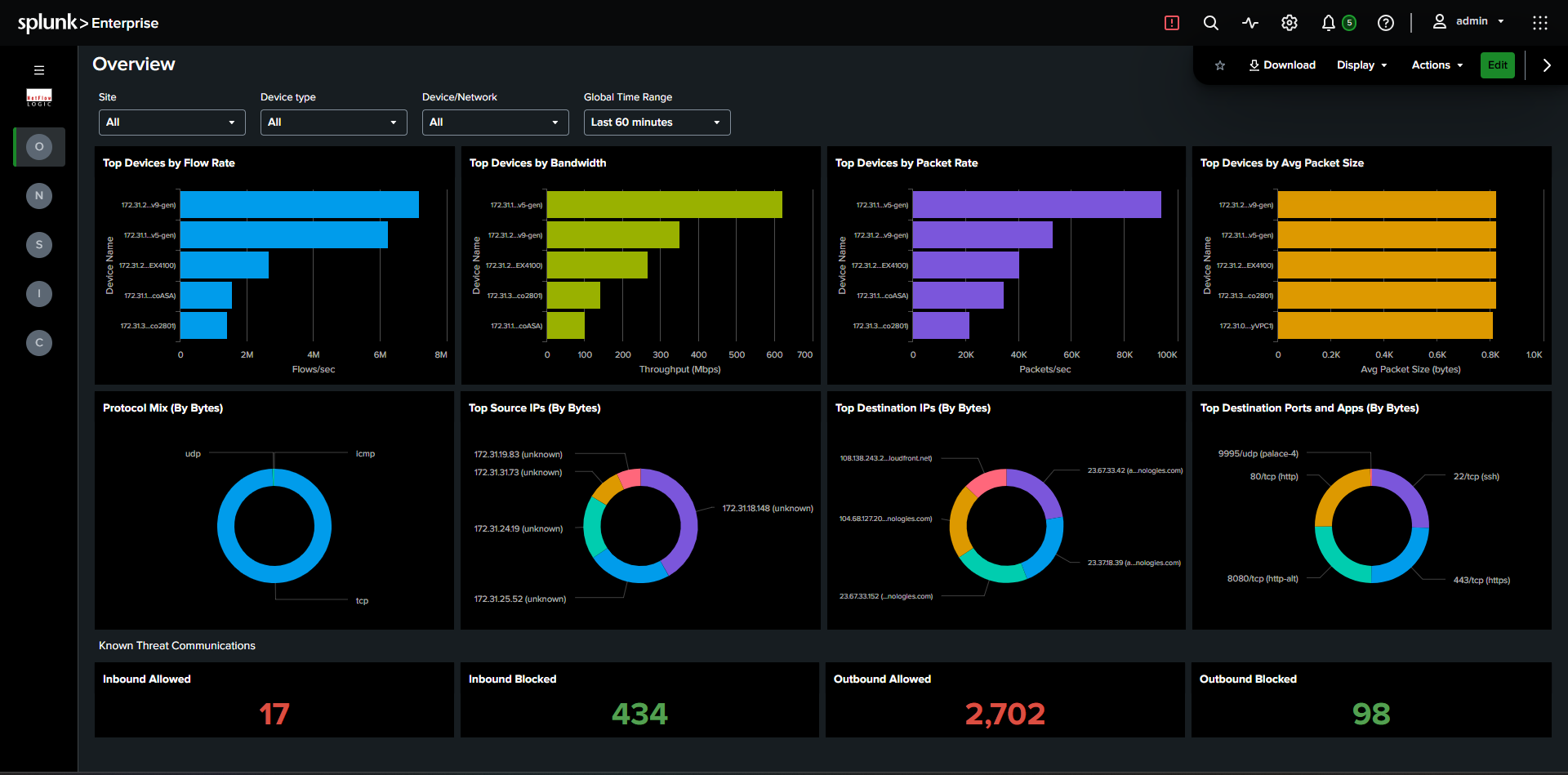Open the search magnifier icon

1211,23
